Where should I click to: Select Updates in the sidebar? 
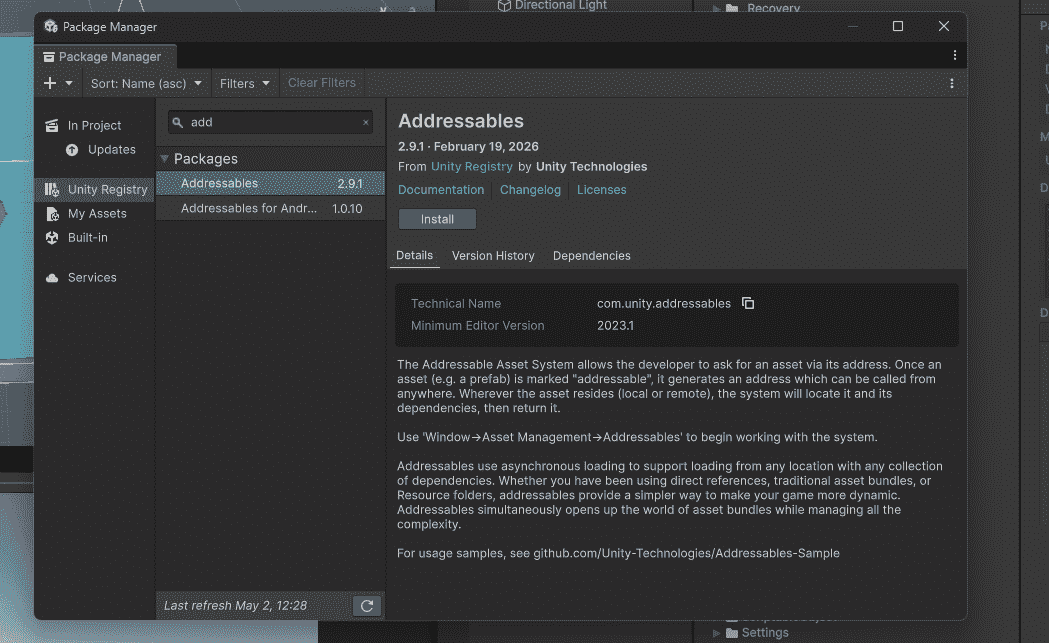112,149
